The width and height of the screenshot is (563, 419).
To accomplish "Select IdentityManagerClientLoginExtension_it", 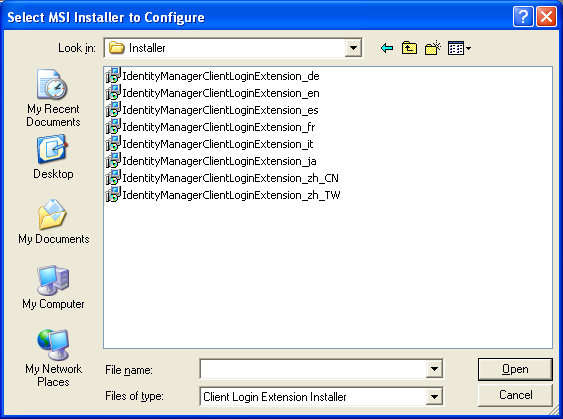I will tap(218, 144).
